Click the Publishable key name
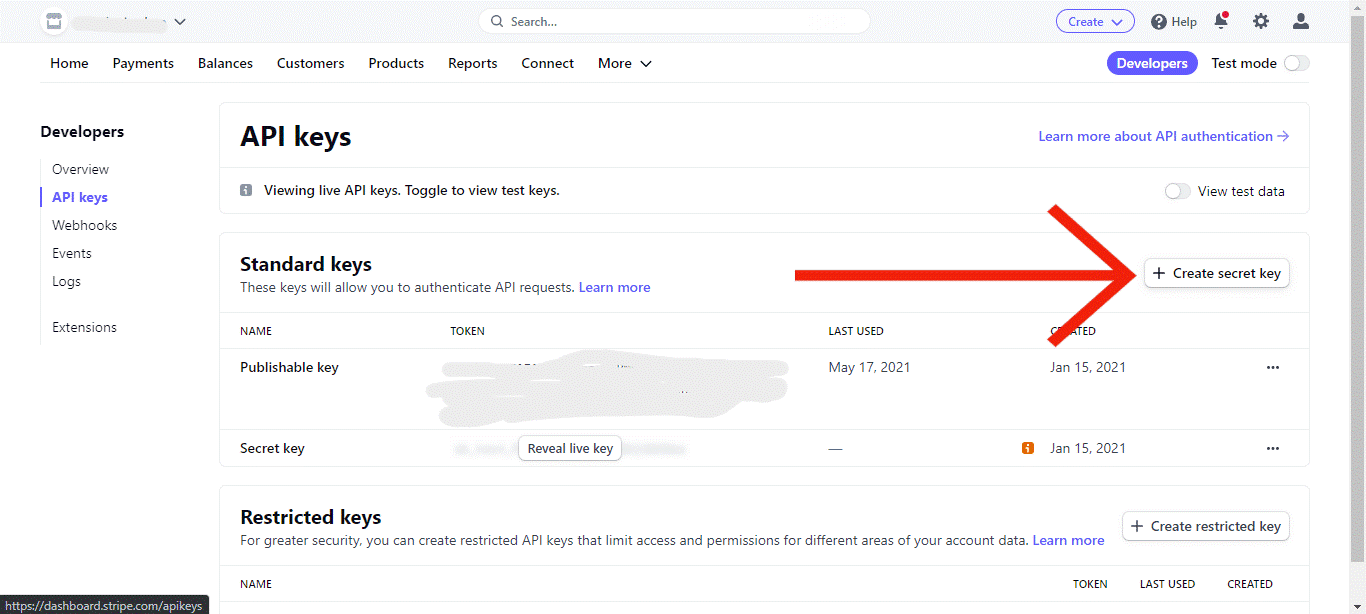The height and width of the screenshot is (614, 1366). click(289, 367)
